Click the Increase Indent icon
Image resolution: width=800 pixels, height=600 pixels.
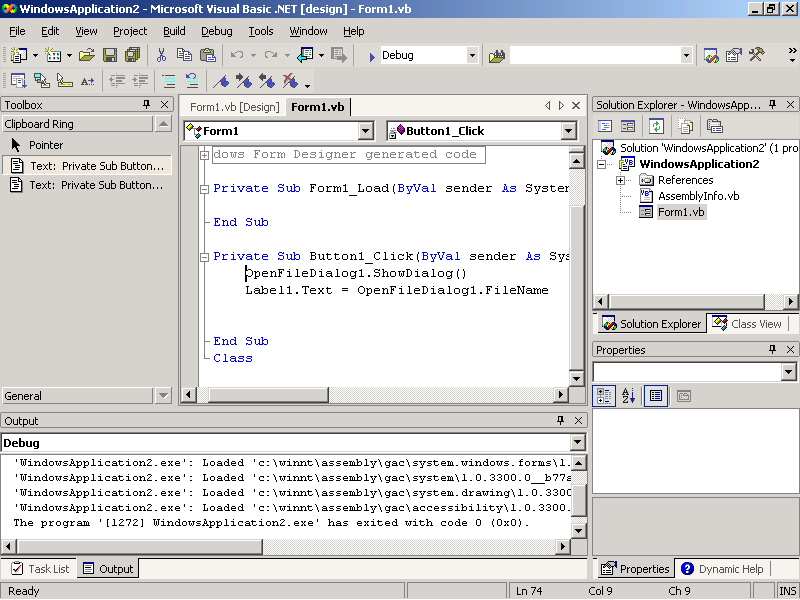(x=140, y=81)
